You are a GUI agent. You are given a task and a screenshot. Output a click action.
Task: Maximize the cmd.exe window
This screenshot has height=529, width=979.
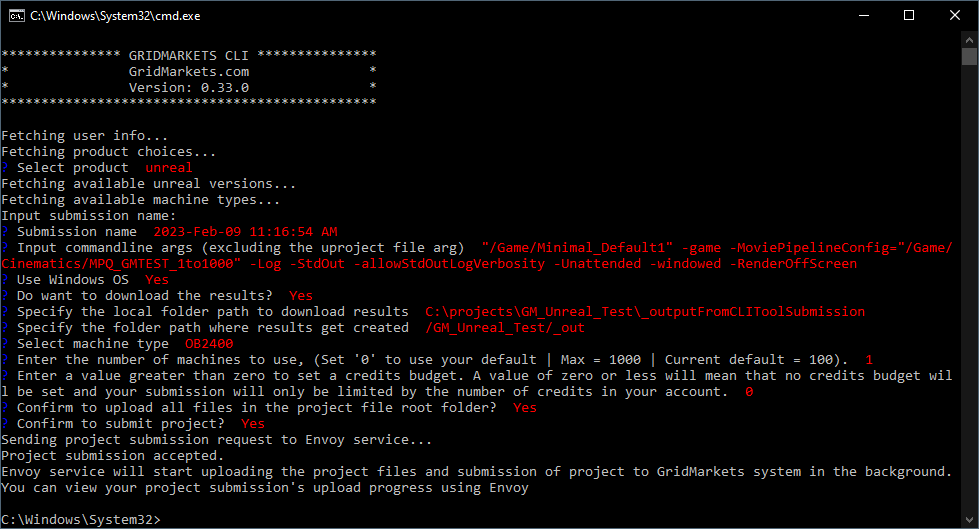point(909,16)
